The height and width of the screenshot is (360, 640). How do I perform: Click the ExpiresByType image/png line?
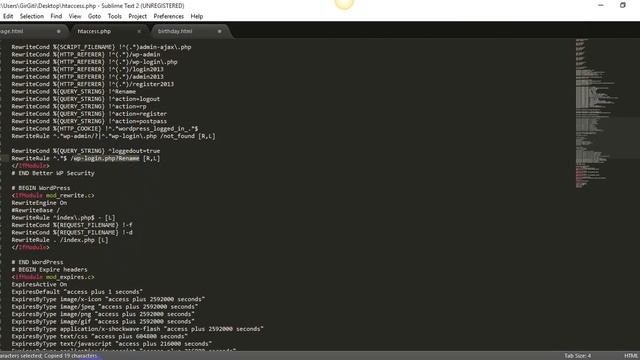[x=103, y=314]
